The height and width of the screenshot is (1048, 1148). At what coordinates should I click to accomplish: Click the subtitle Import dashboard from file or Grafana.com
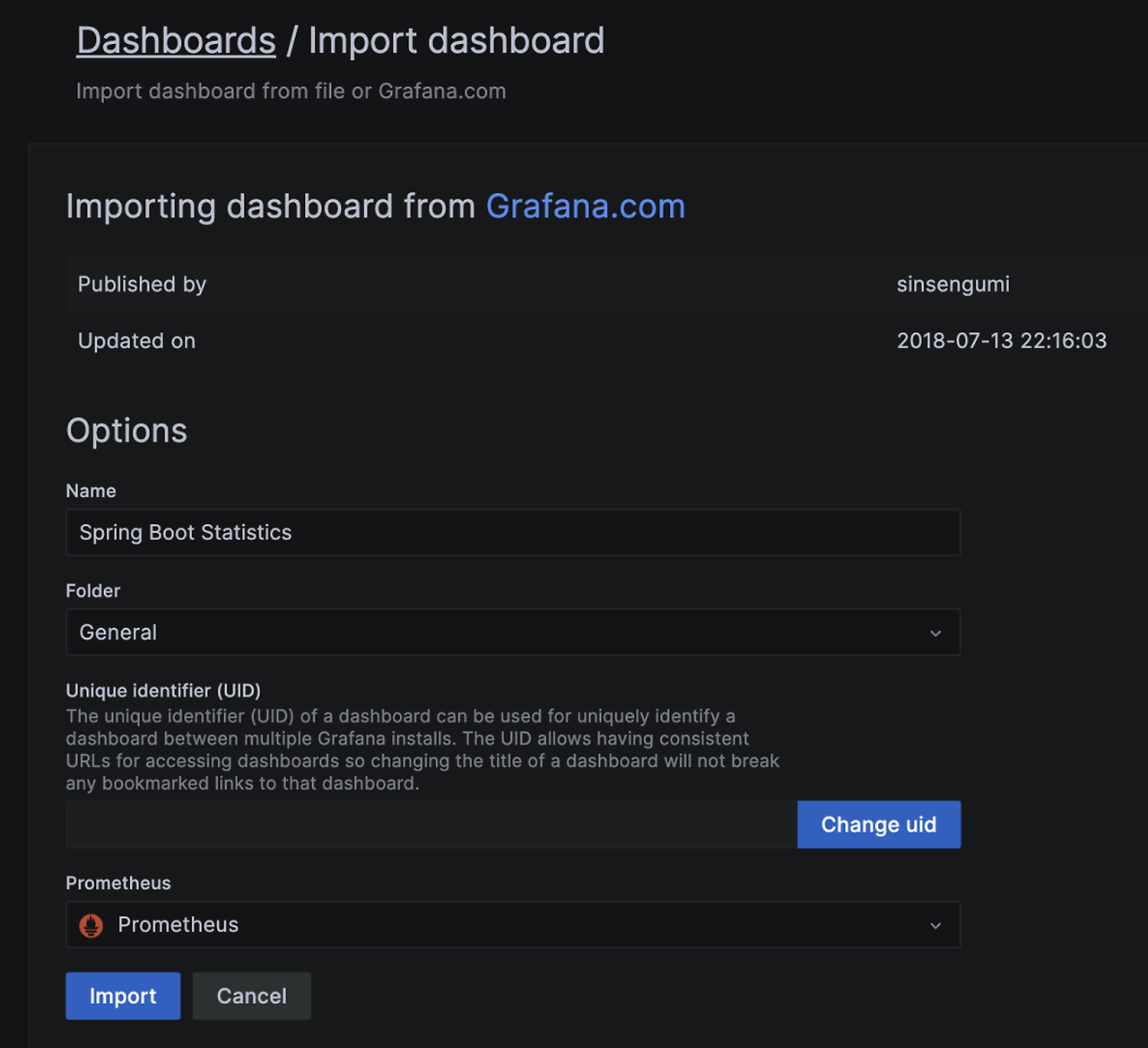tap(291, 91)
